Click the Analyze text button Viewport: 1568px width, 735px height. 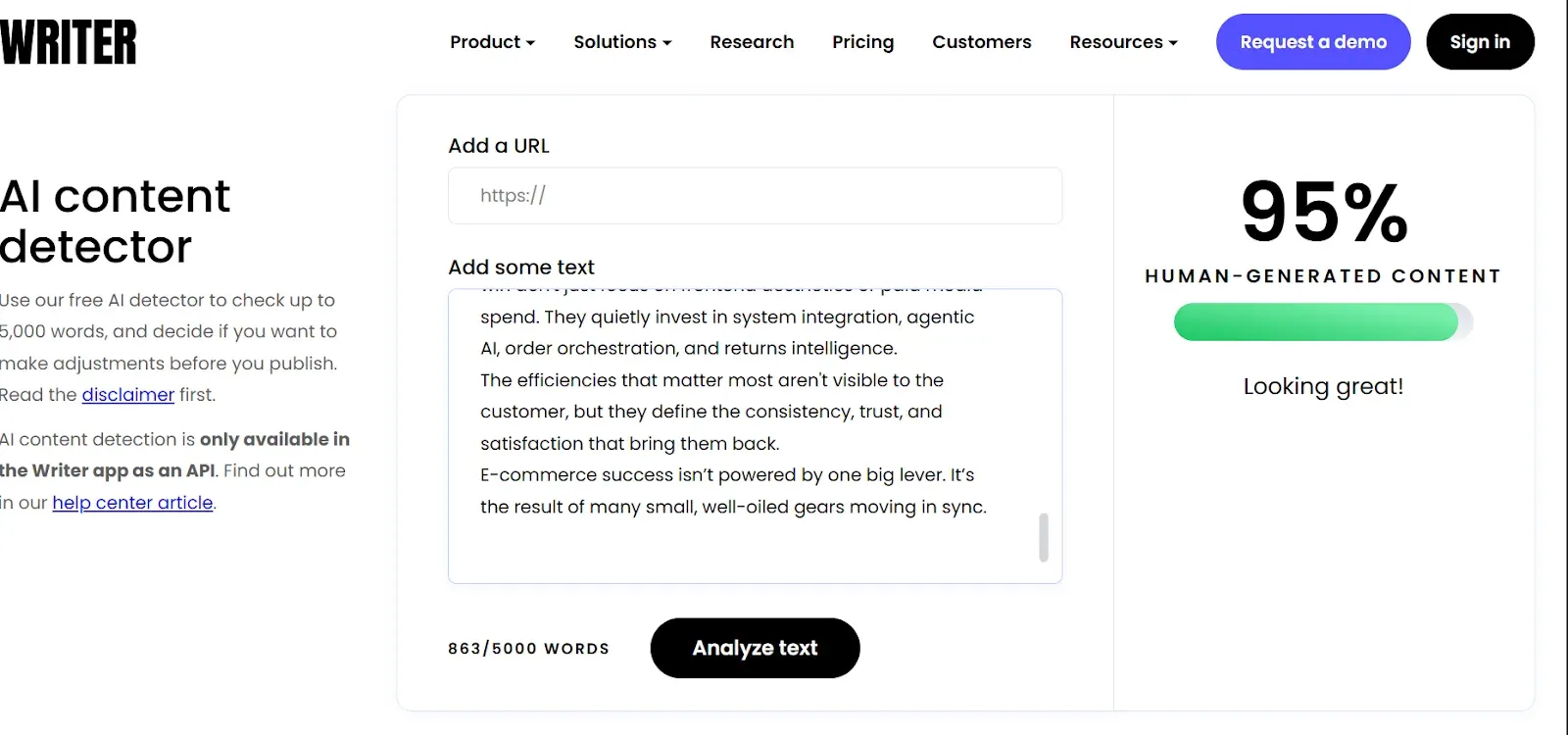pos(755,648)
